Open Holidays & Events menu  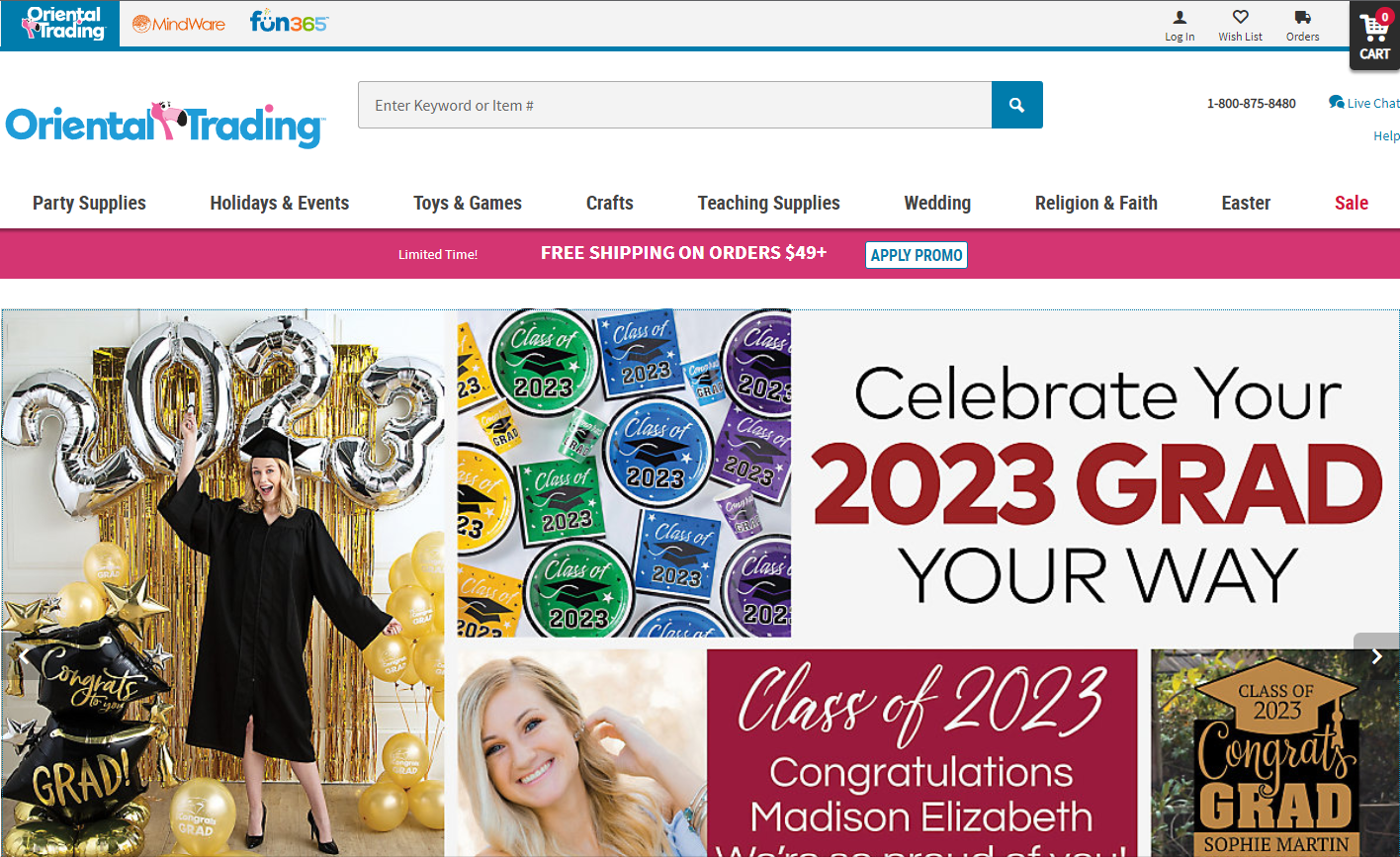(280, 203)
